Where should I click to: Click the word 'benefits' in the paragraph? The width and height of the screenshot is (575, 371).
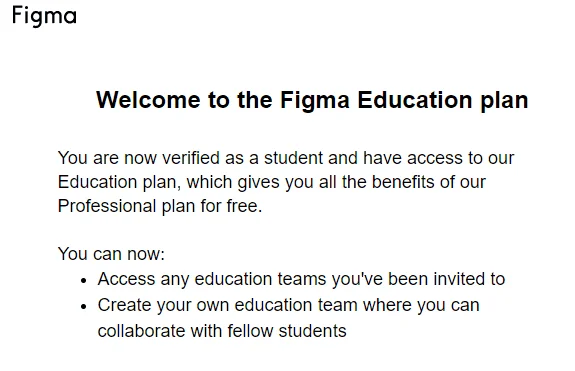[403, 182]
